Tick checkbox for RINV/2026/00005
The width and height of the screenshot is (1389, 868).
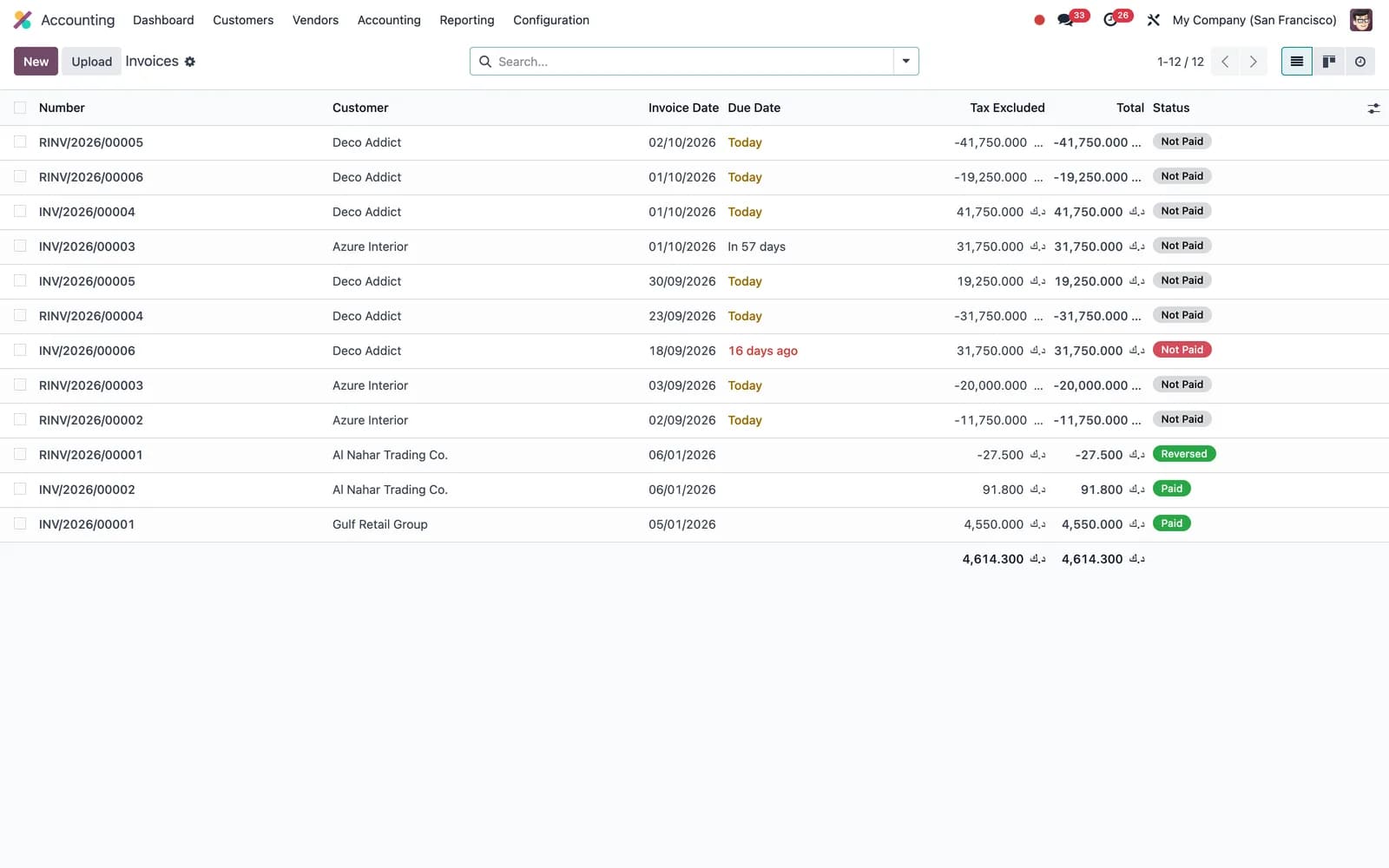point(20,142)
